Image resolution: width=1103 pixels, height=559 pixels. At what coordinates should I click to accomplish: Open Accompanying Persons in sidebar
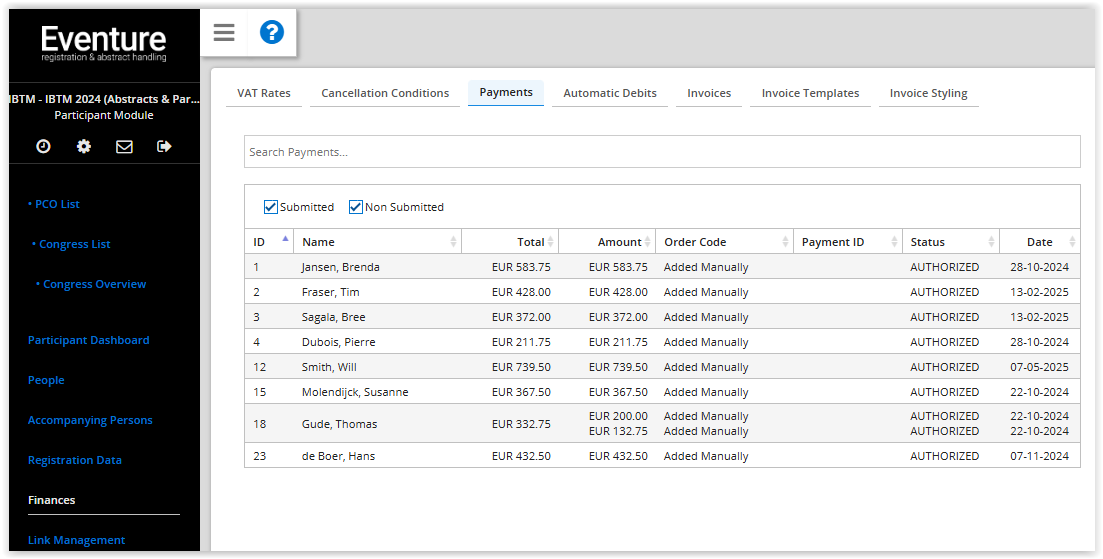pyautogui.click(x=90, y=420)
